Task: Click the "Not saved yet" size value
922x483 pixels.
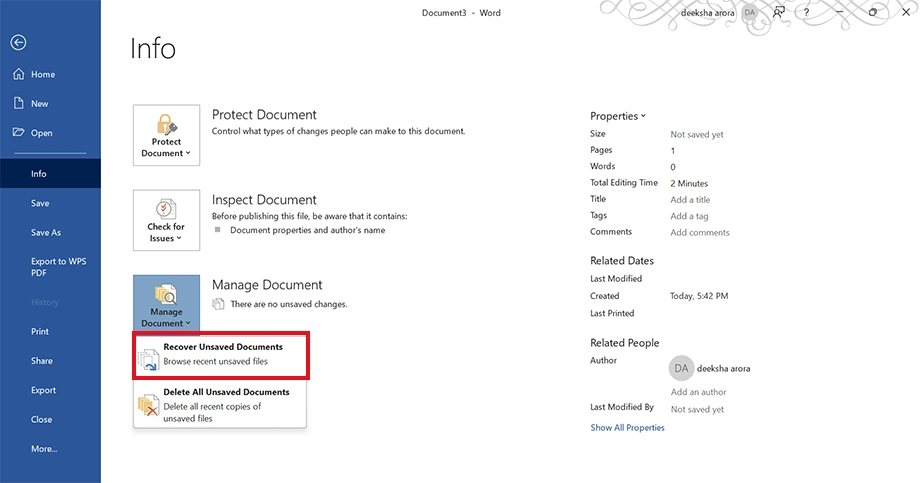Action: [697, 135]
